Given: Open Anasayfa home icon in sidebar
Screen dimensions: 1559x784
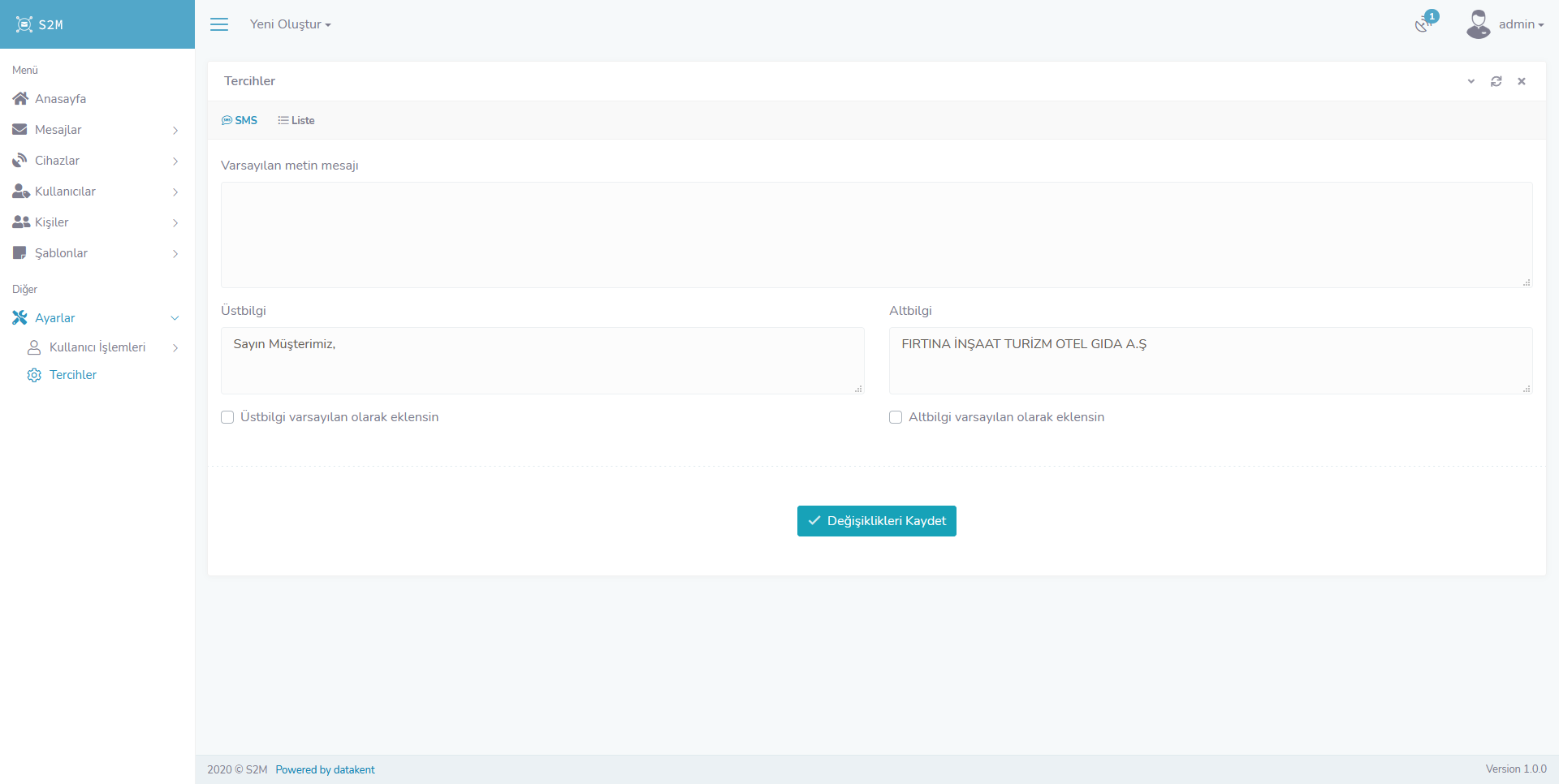Looking at the screenshot, I should [x=20, y=99].
